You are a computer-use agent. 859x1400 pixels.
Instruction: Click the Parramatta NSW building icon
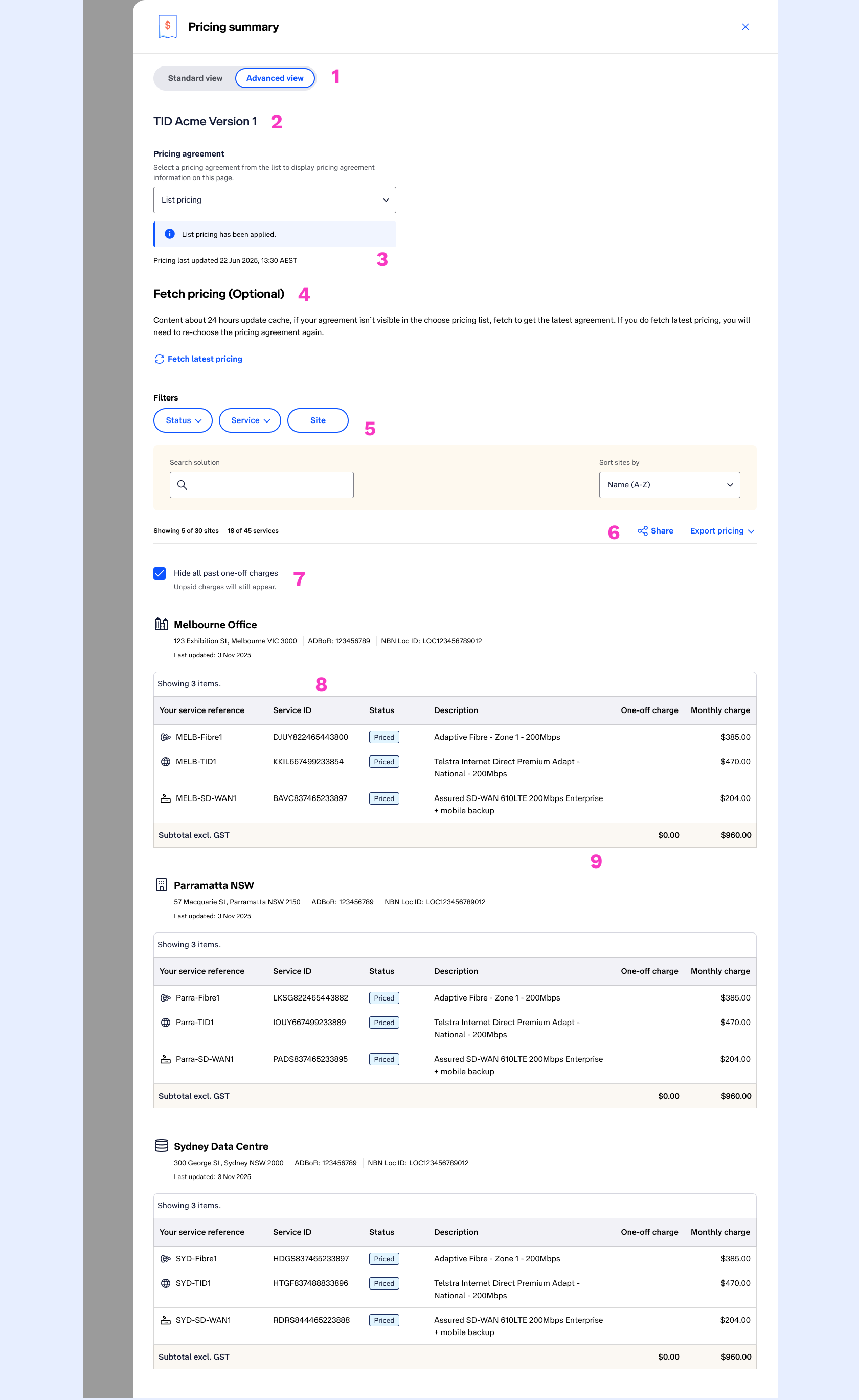coord(162,885)
